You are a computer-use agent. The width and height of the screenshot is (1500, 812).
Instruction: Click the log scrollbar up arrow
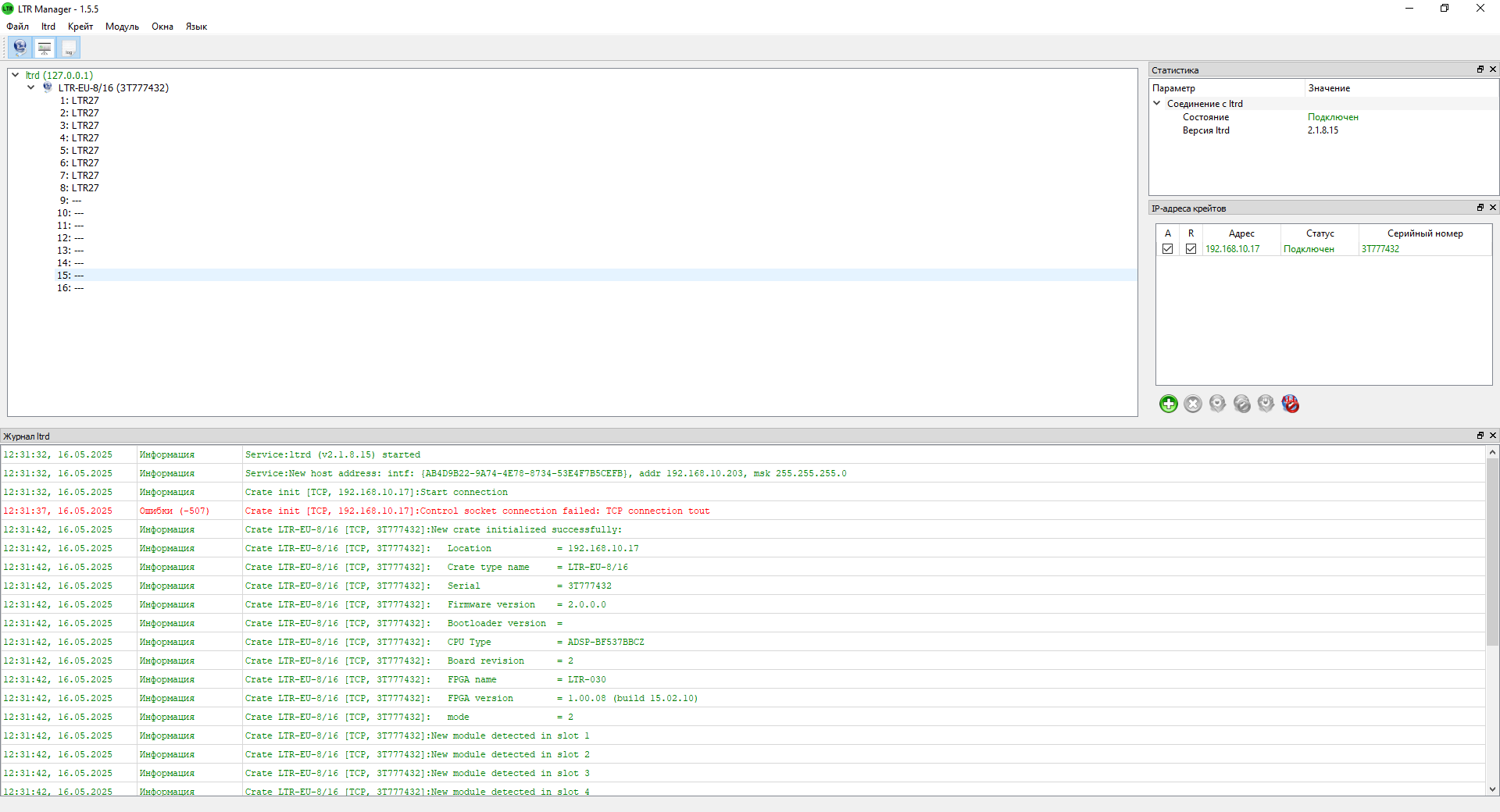[x=1492, y=452]
